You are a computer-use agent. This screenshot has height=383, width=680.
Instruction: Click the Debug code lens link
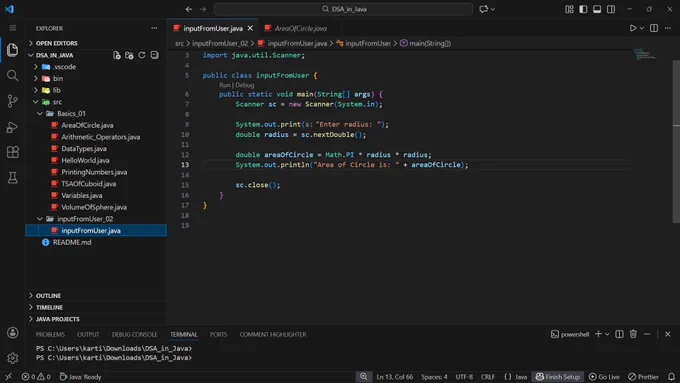click(x=245, y=85)
